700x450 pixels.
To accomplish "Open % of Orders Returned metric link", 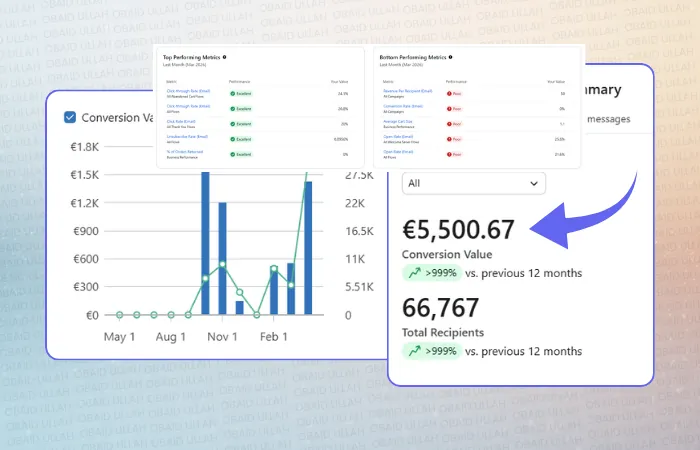I will click(x=185, y=152).
